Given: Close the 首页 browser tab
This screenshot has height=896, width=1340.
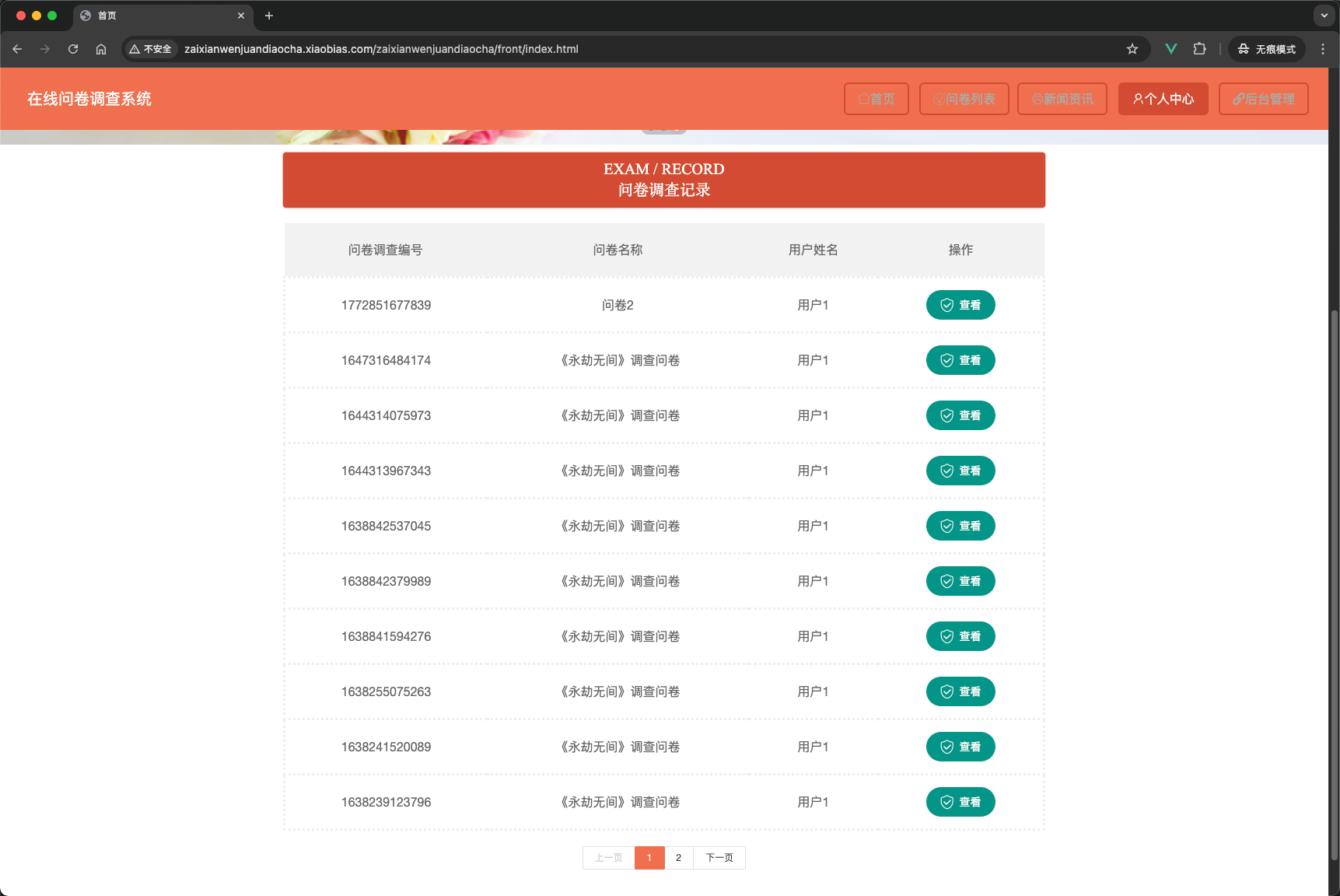Looking at the screenshot, I should tap(241, 16).
